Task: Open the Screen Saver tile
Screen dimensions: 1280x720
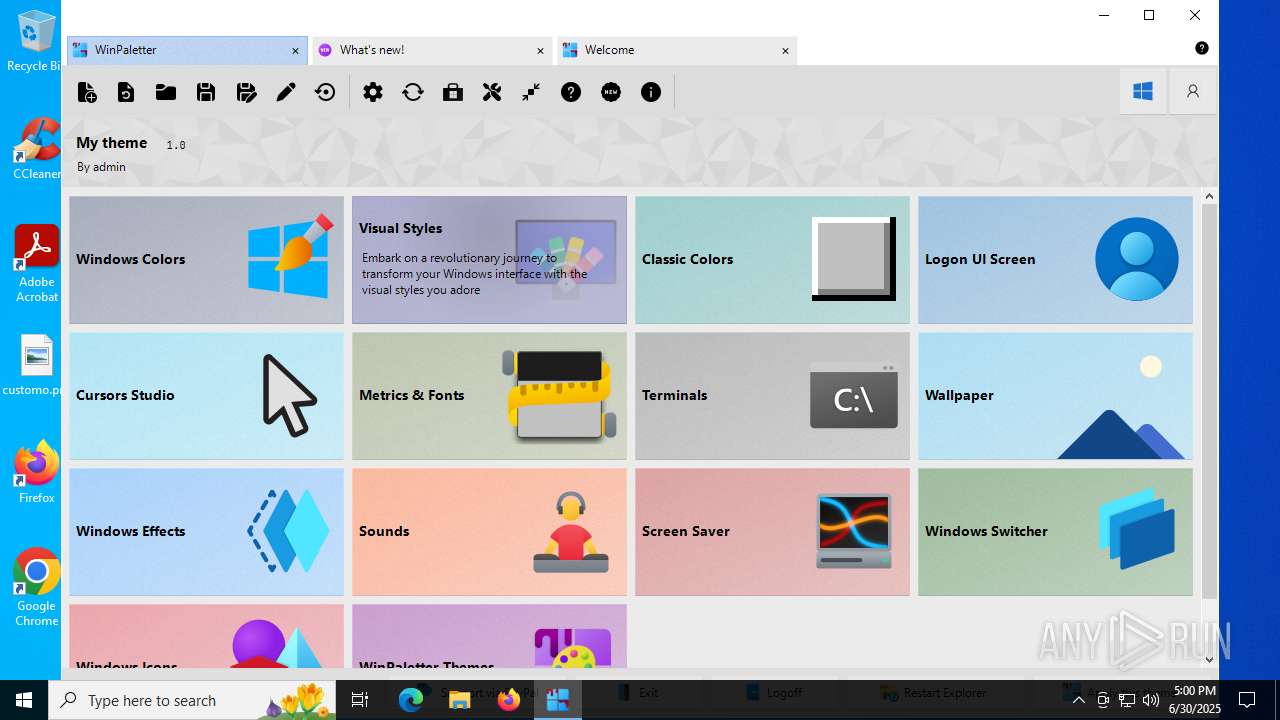Action: (x=772, y=532)
